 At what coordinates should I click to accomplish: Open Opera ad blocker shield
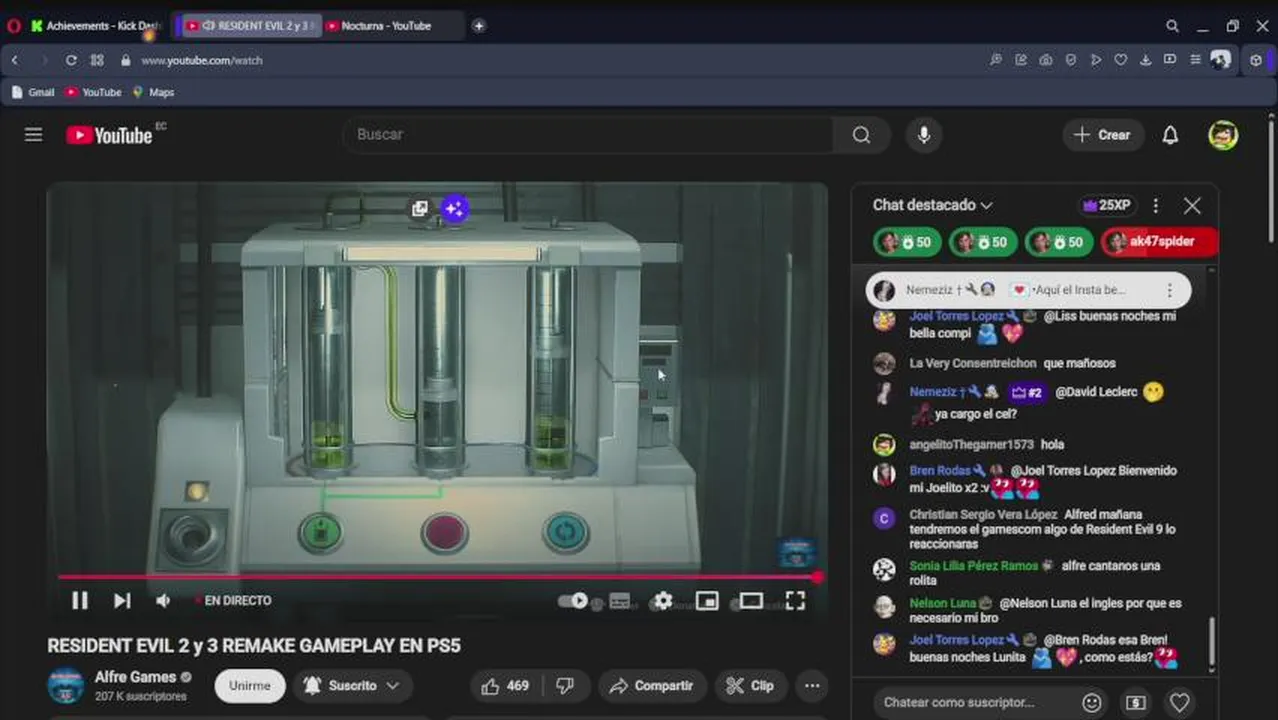point(1071,60)
